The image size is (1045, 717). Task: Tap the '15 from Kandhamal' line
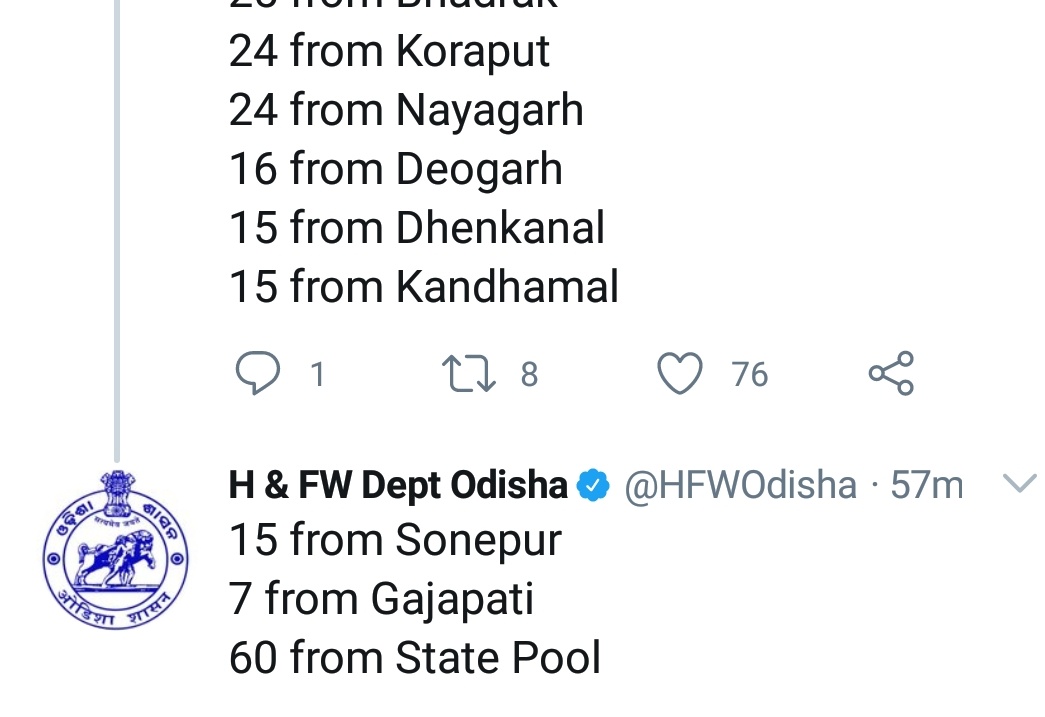click(x=424, y=287)
